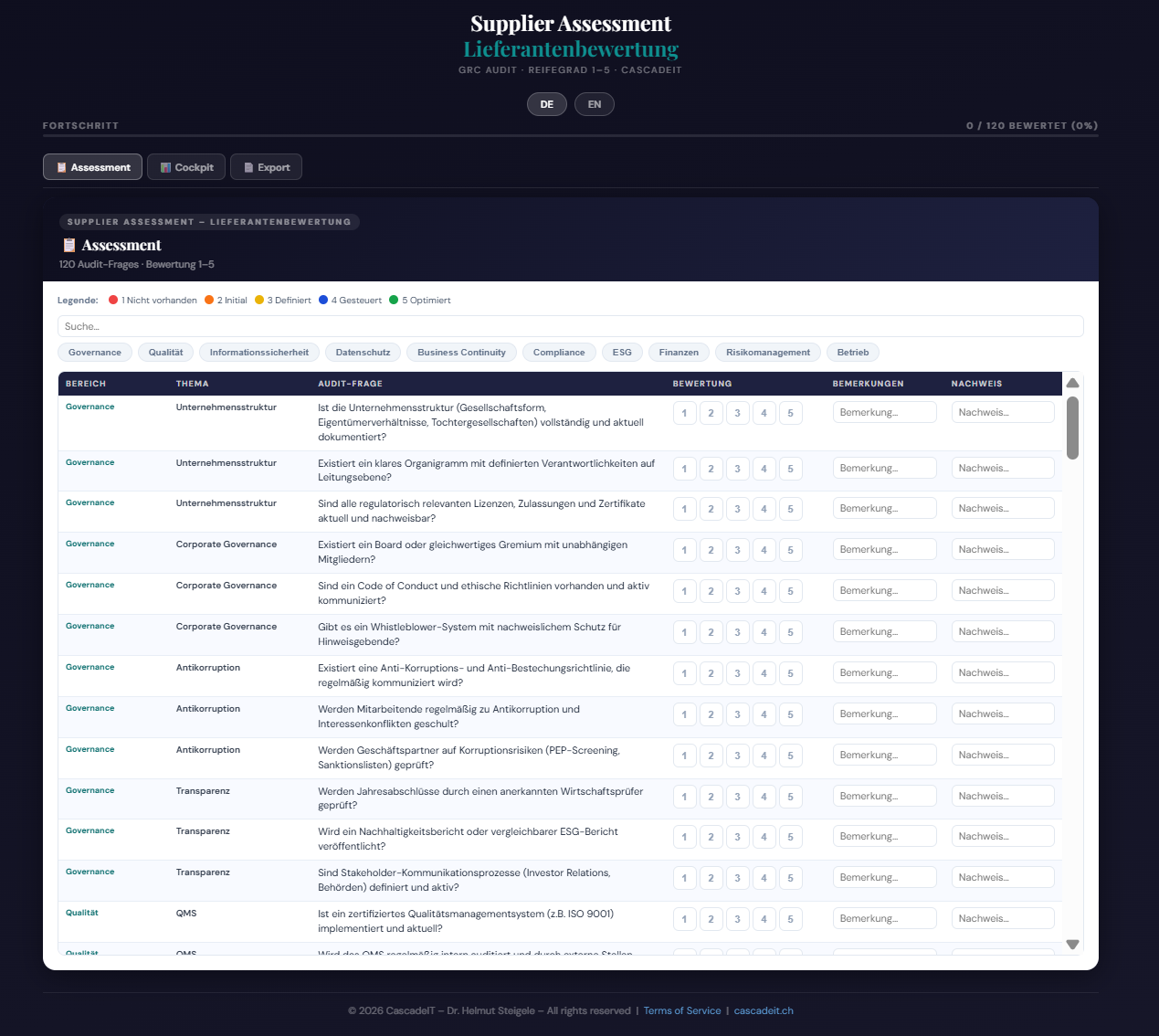Filter by Datenschutz category
The height and width of the screenshot is (1036, 1159).
363,353
